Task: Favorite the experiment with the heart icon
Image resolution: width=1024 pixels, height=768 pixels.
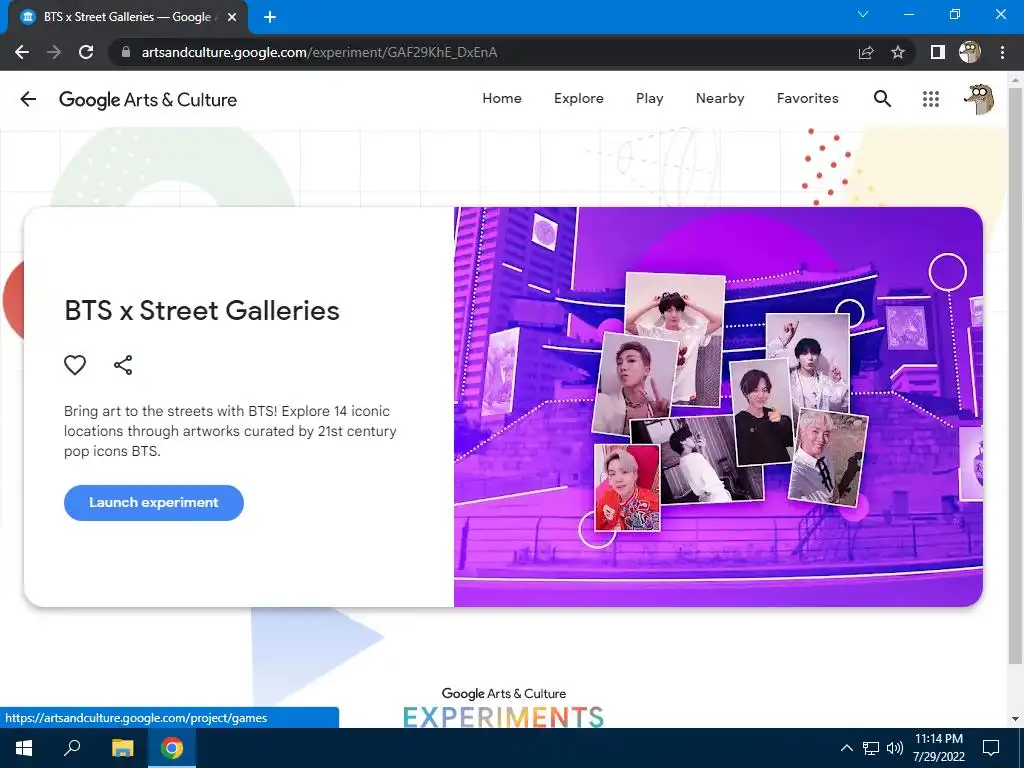Action: [75, 365]
